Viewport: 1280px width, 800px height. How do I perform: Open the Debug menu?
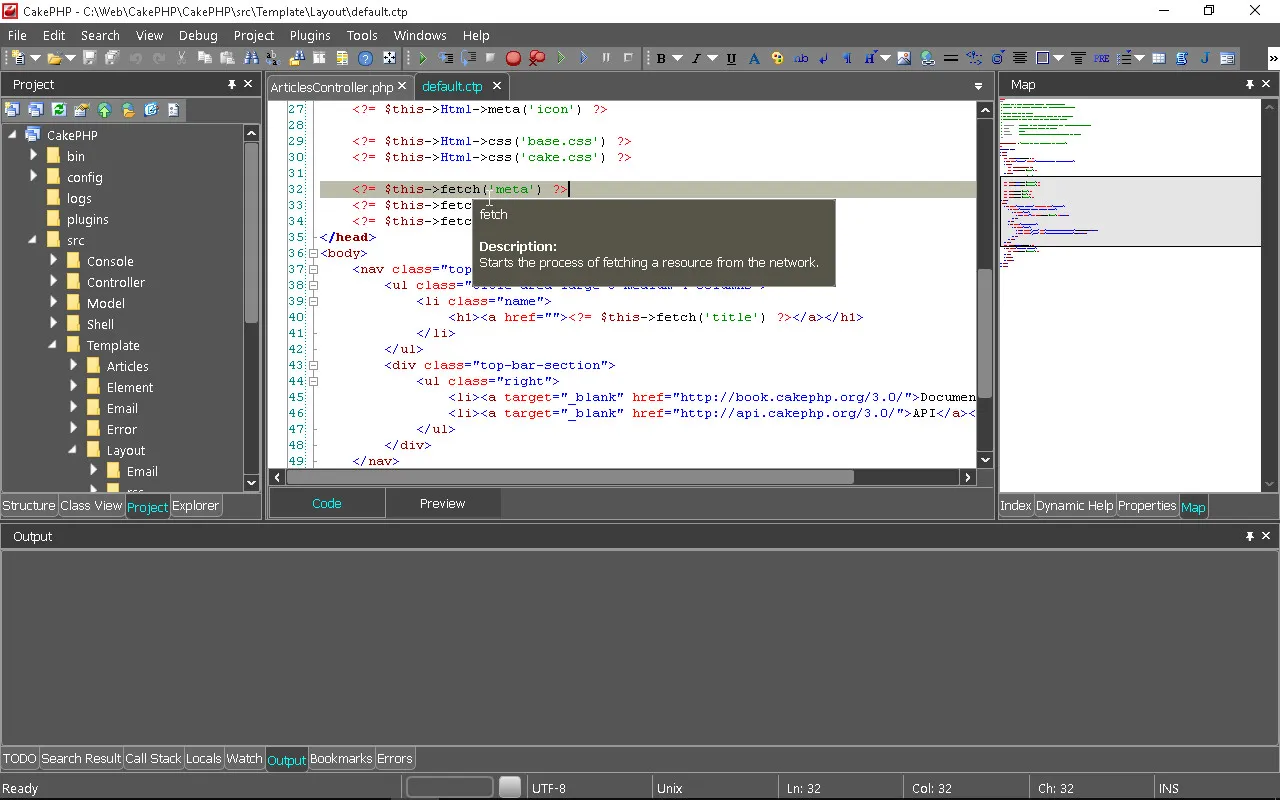coord(198,35)
